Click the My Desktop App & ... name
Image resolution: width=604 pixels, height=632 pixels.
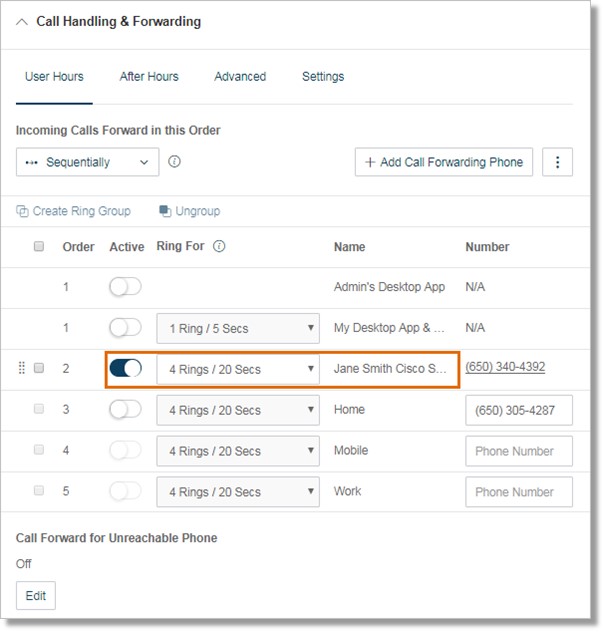tap(389, 328)
